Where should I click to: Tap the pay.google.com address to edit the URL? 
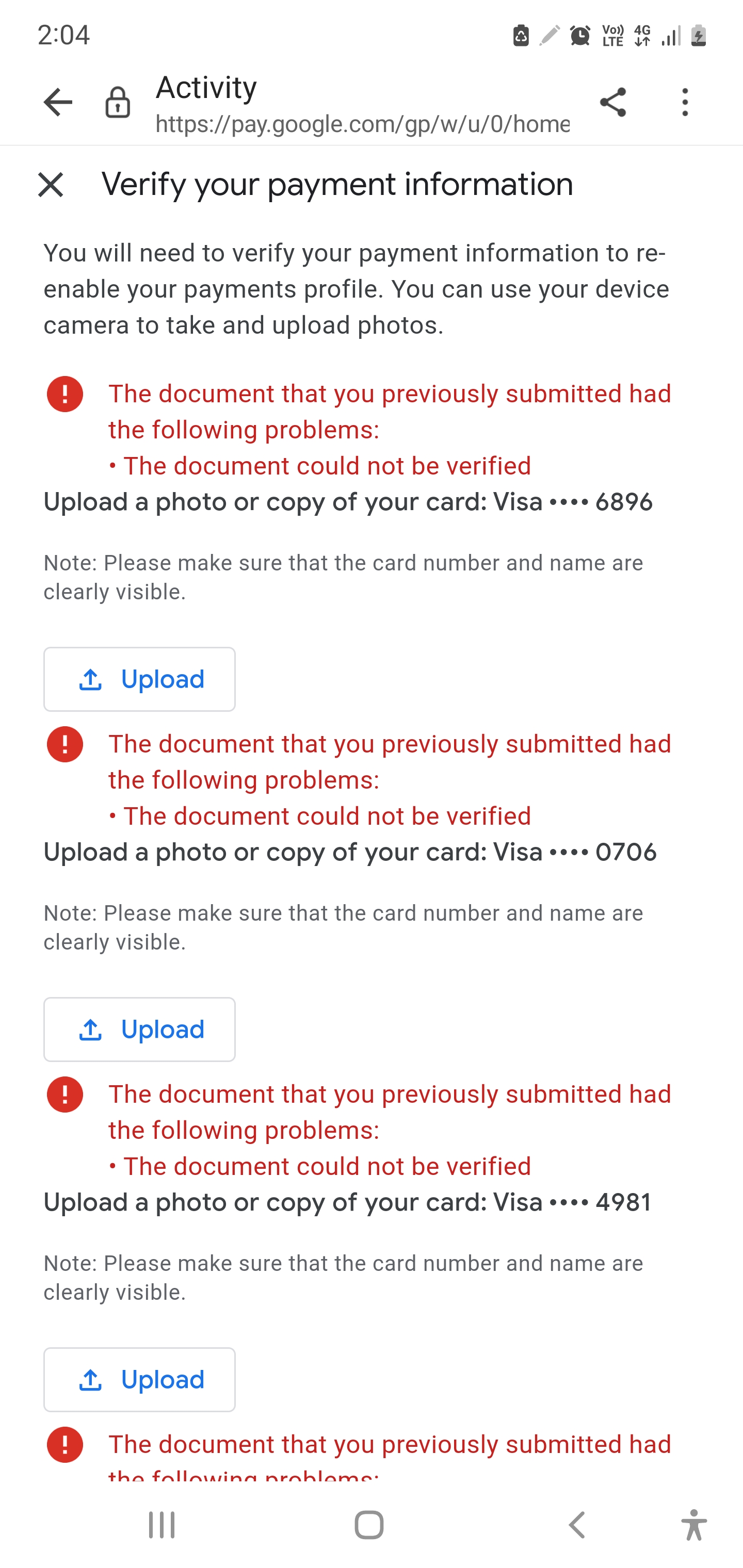tap(362, 125)
